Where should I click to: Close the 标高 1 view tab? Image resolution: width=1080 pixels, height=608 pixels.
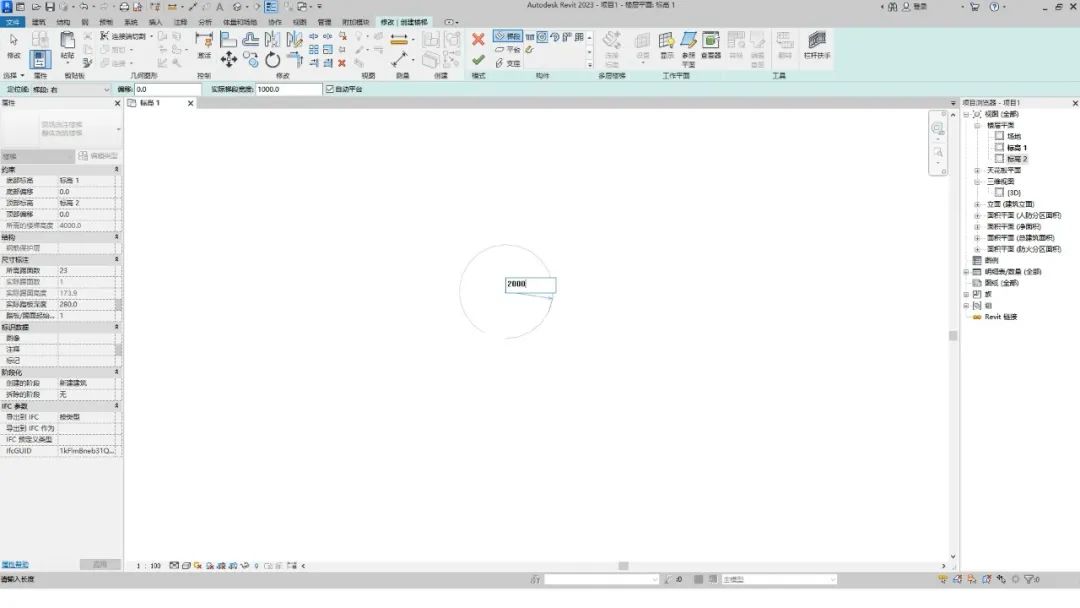tap(191, 103)
